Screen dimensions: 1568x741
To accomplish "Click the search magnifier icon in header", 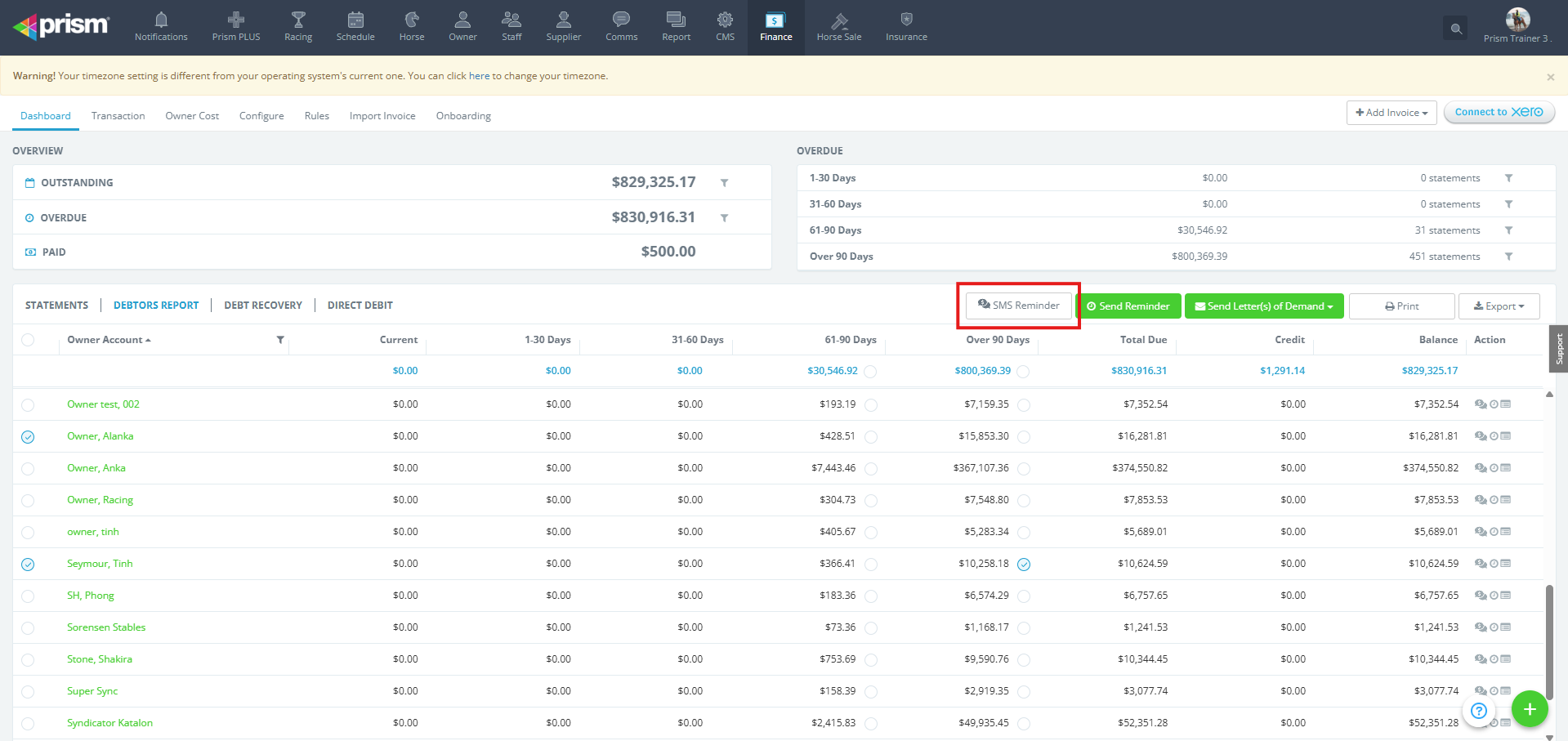I will (x=1455, y=29).
